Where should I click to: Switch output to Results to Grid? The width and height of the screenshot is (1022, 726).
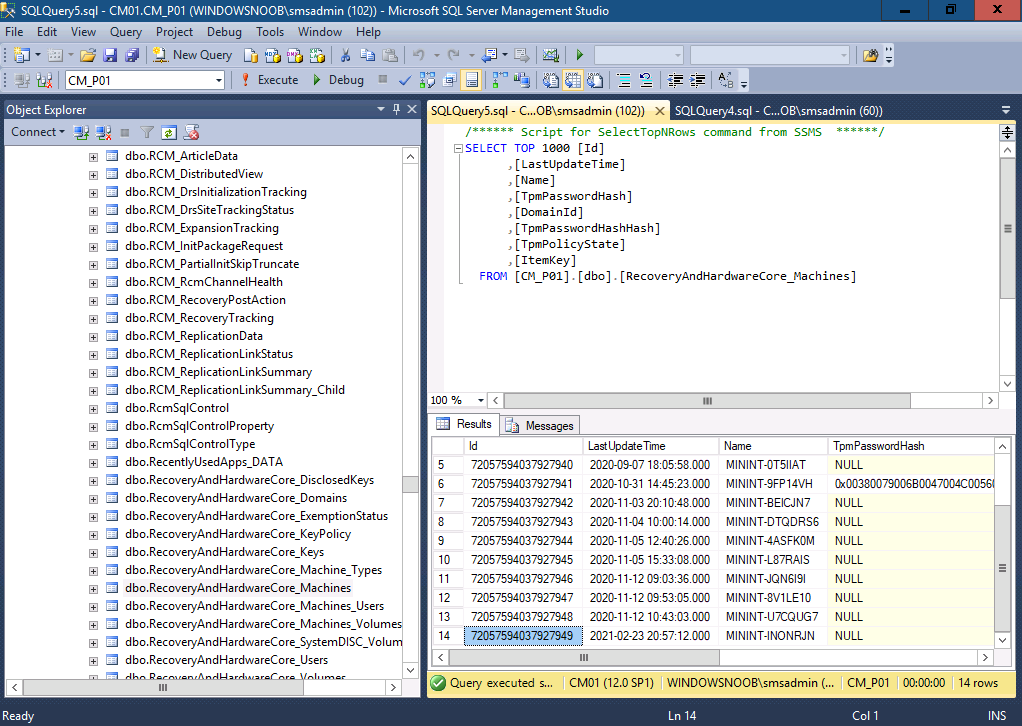573,80
